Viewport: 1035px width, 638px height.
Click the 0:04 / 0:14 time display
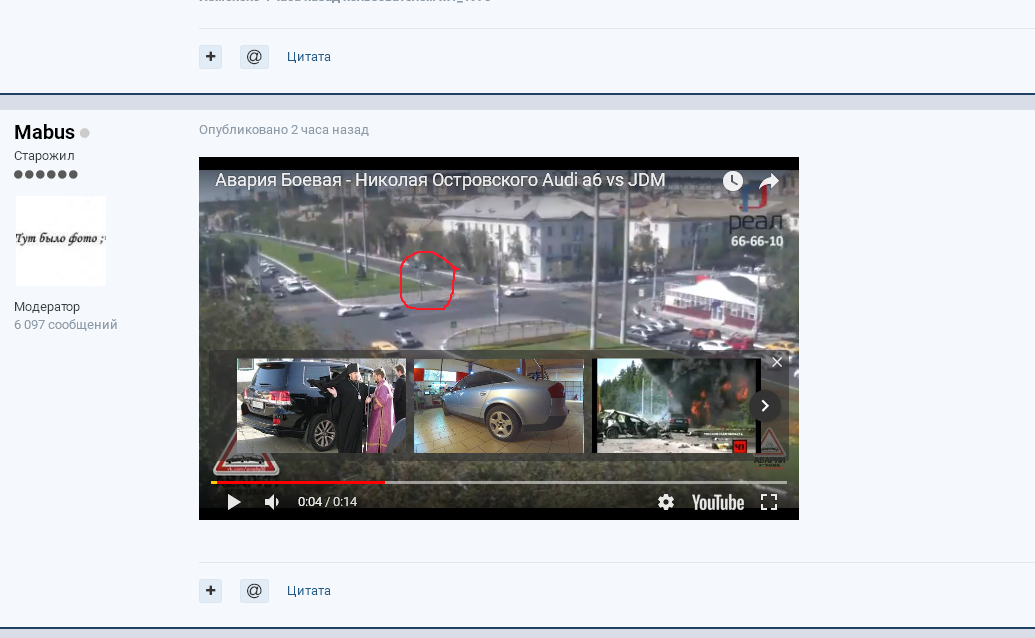[327, 501]
